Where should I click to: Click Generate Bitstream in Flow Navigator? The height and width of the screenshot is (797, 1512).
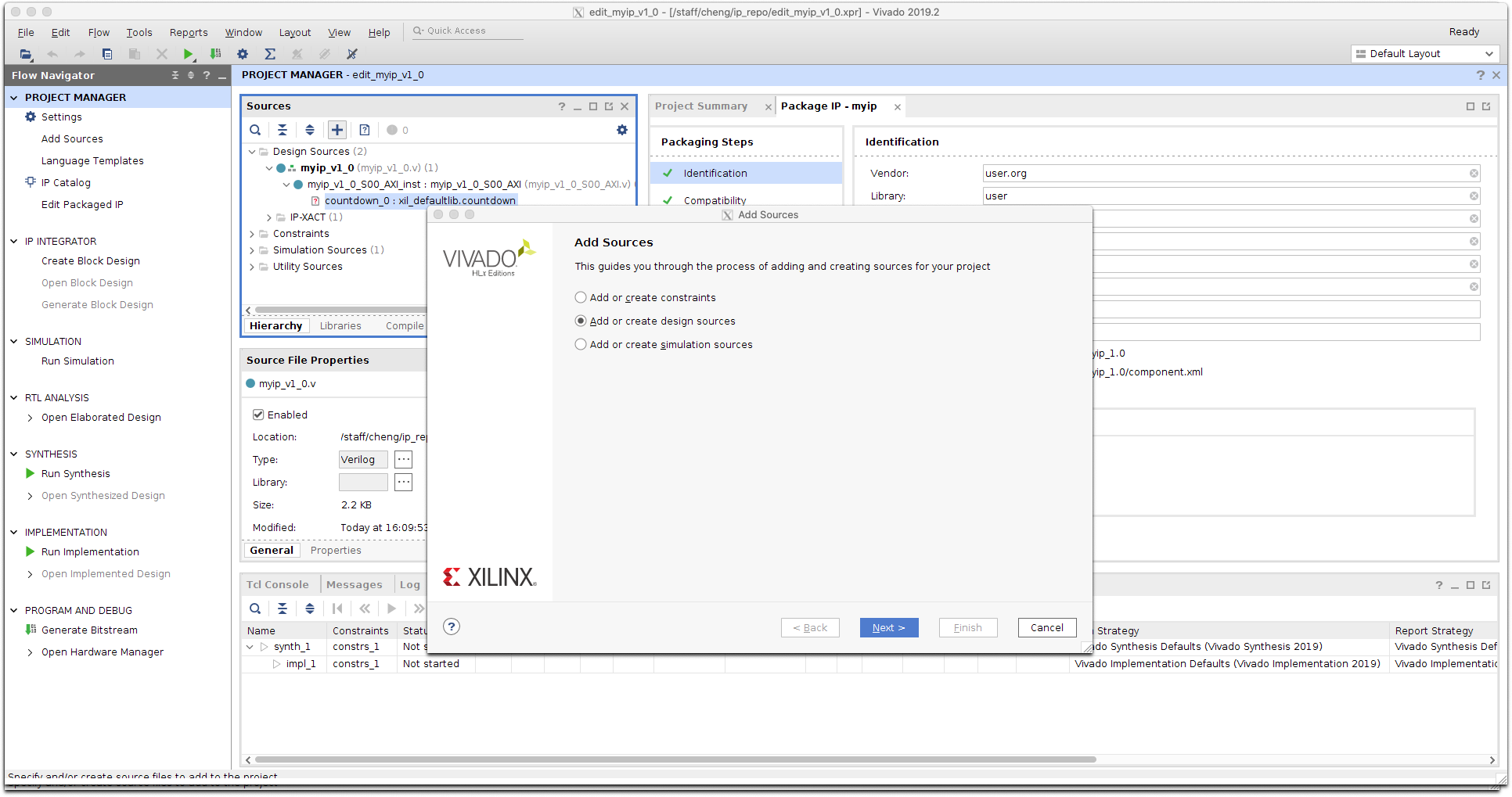pyautogui.click(x=89, y=630)
